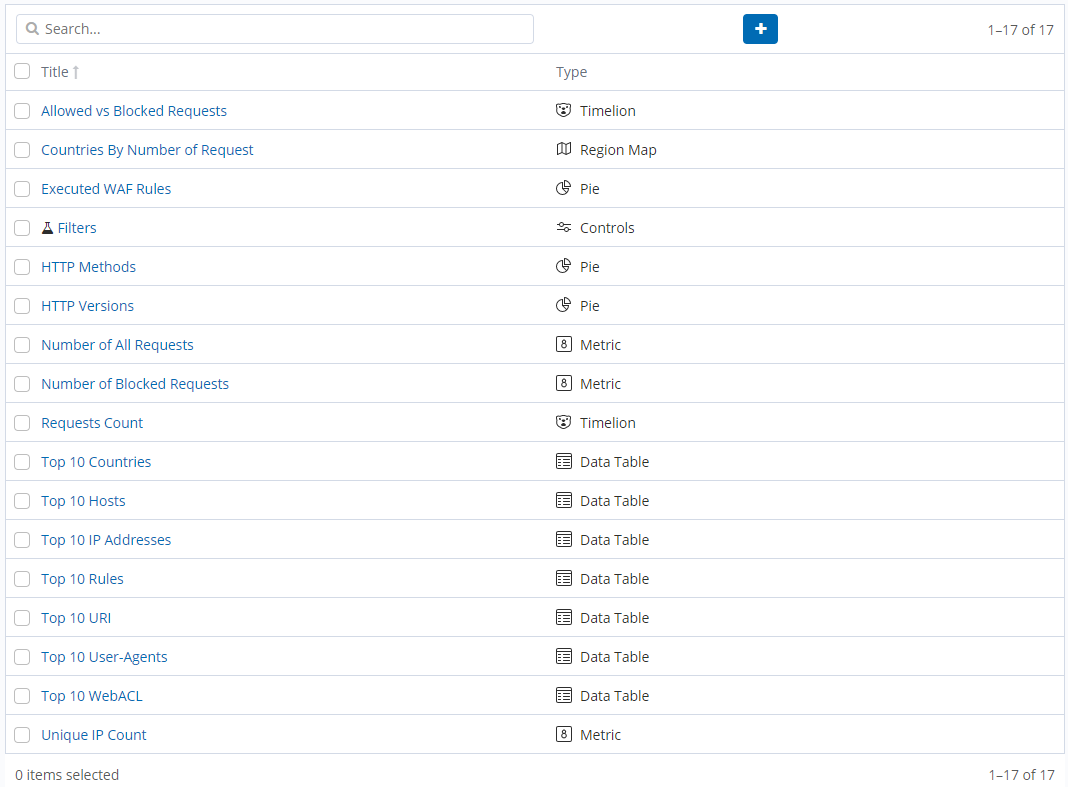Check the Executed WAF Rules checkbox
1068x787 pixels.
coord(22,189)
